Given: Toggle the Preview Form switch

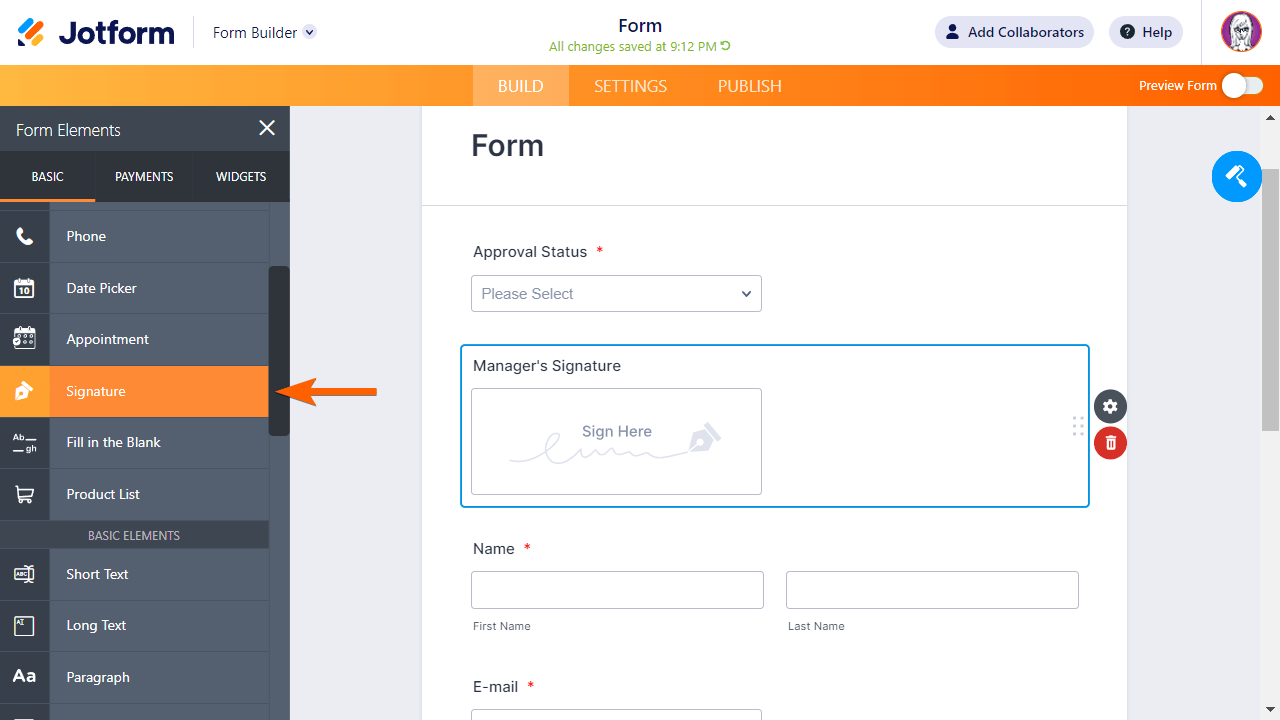Looking at the screenshot, I should 1242,86.
